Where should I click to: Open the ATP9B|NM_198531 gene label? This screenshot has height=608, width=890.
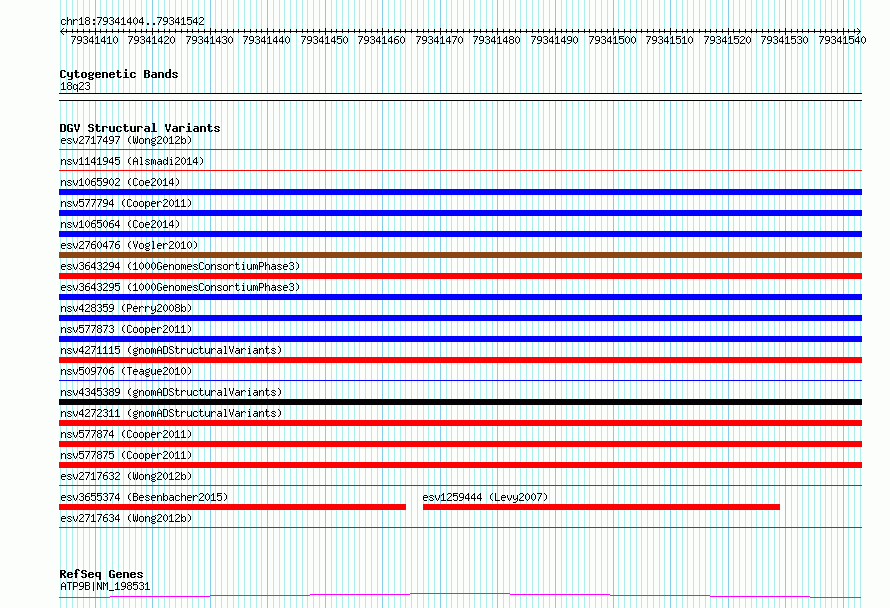(x=105, y=586)
